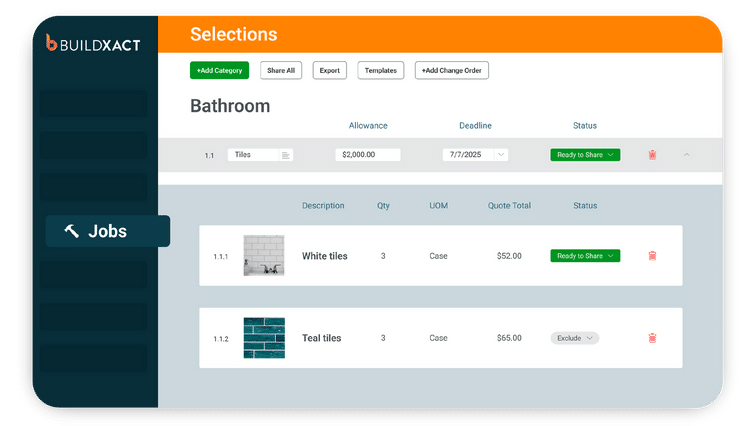
Task: Click quantity 3 in White tiles row
Action: click(383, 256)
